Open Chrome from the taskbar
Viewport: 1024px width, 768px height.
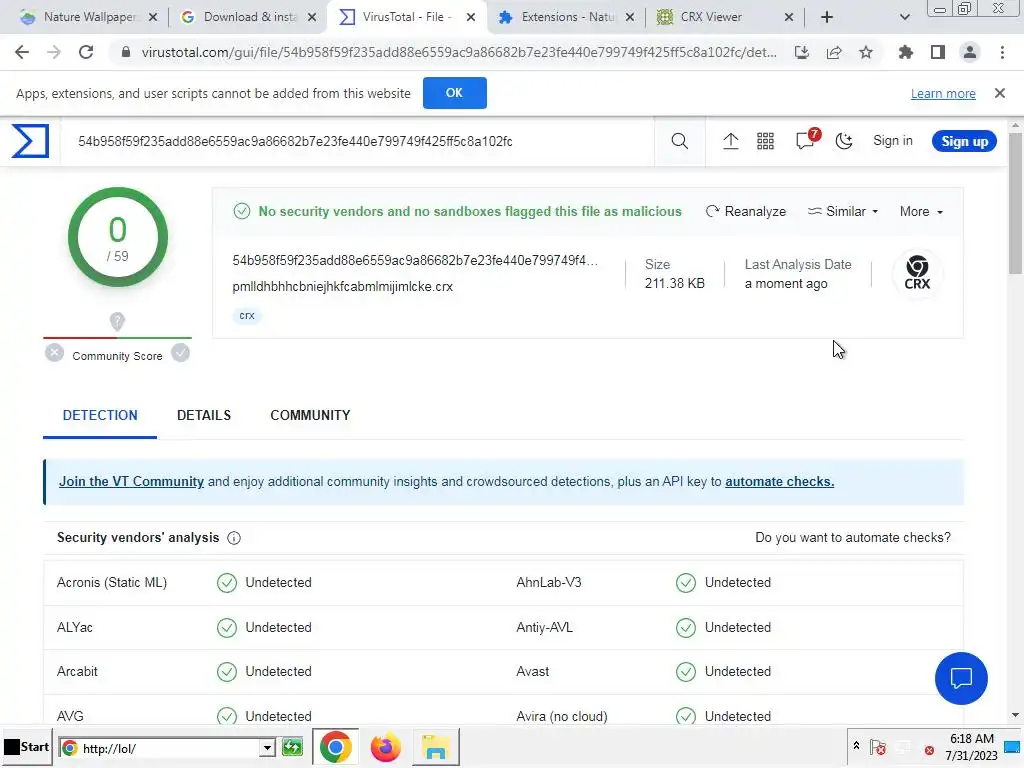[335, 747]
